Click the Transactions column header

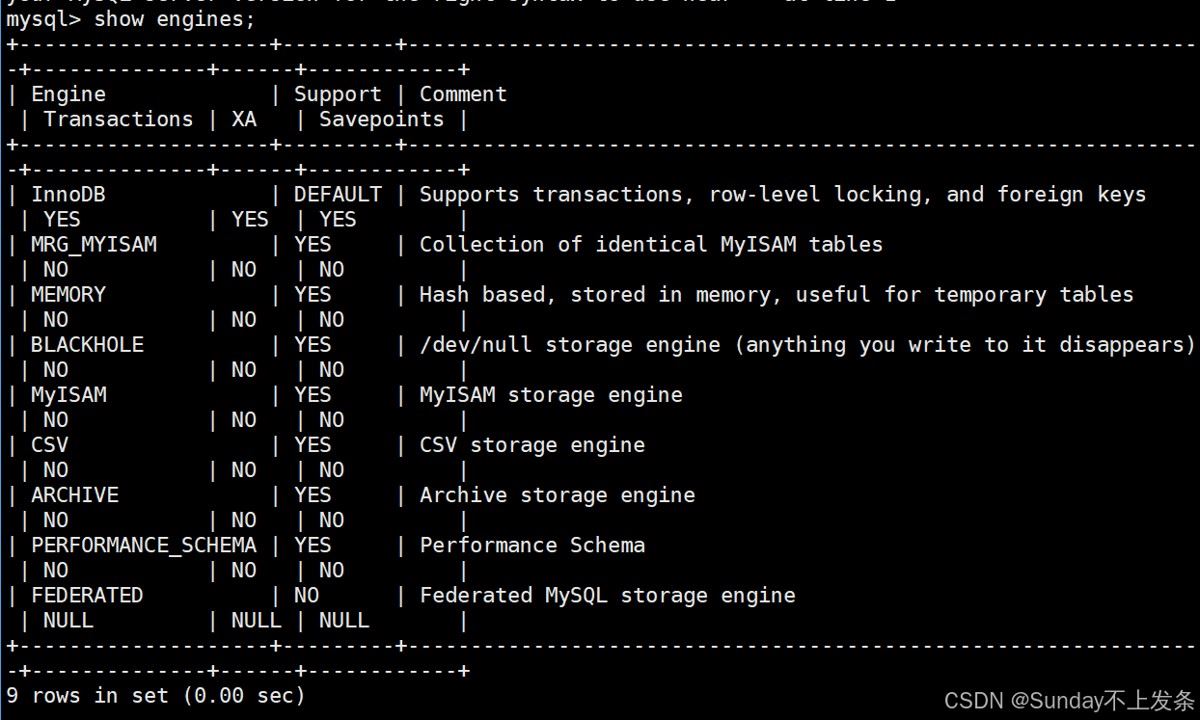(x=118, y=119)
